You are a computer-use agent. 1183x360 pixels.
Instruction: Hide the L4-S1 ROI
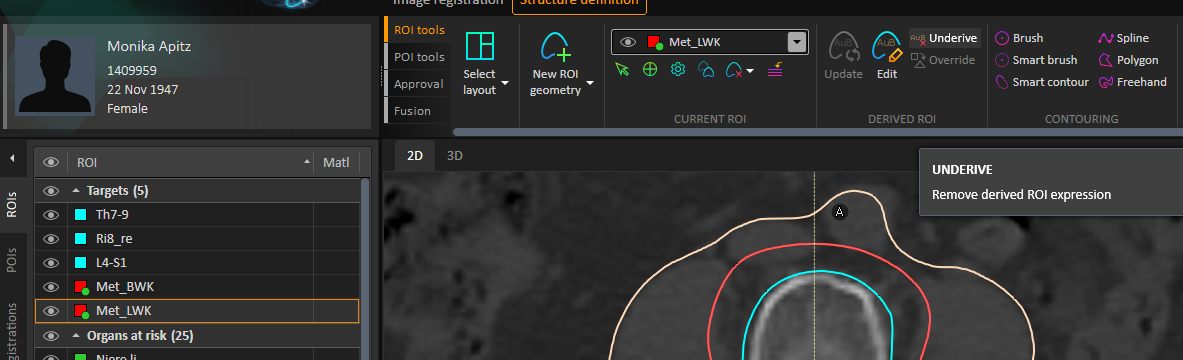tap(51, 263)
